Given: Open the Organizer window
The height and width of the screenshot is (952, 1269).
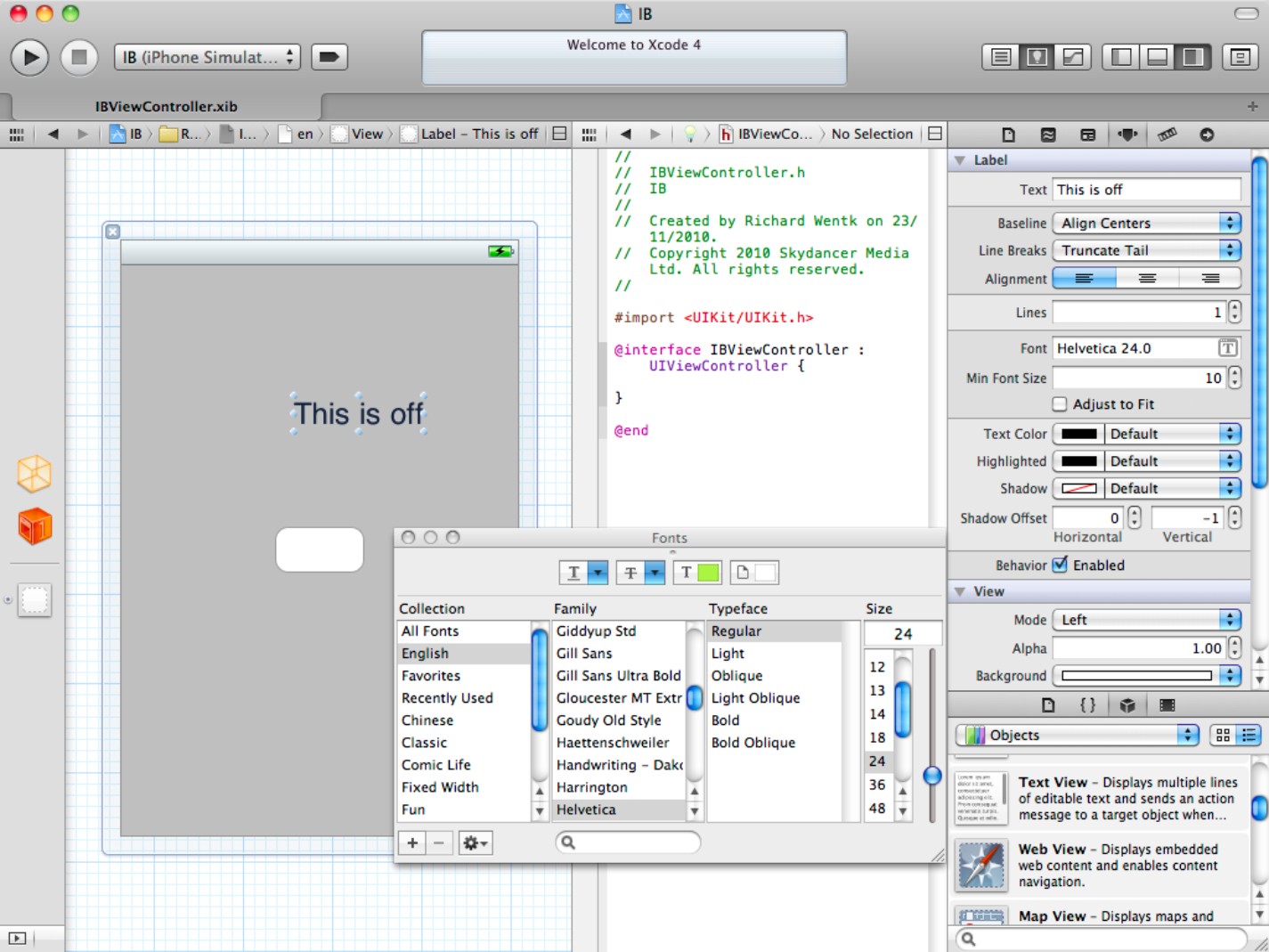Looking at the screenshot, I should pos(1240,57).
